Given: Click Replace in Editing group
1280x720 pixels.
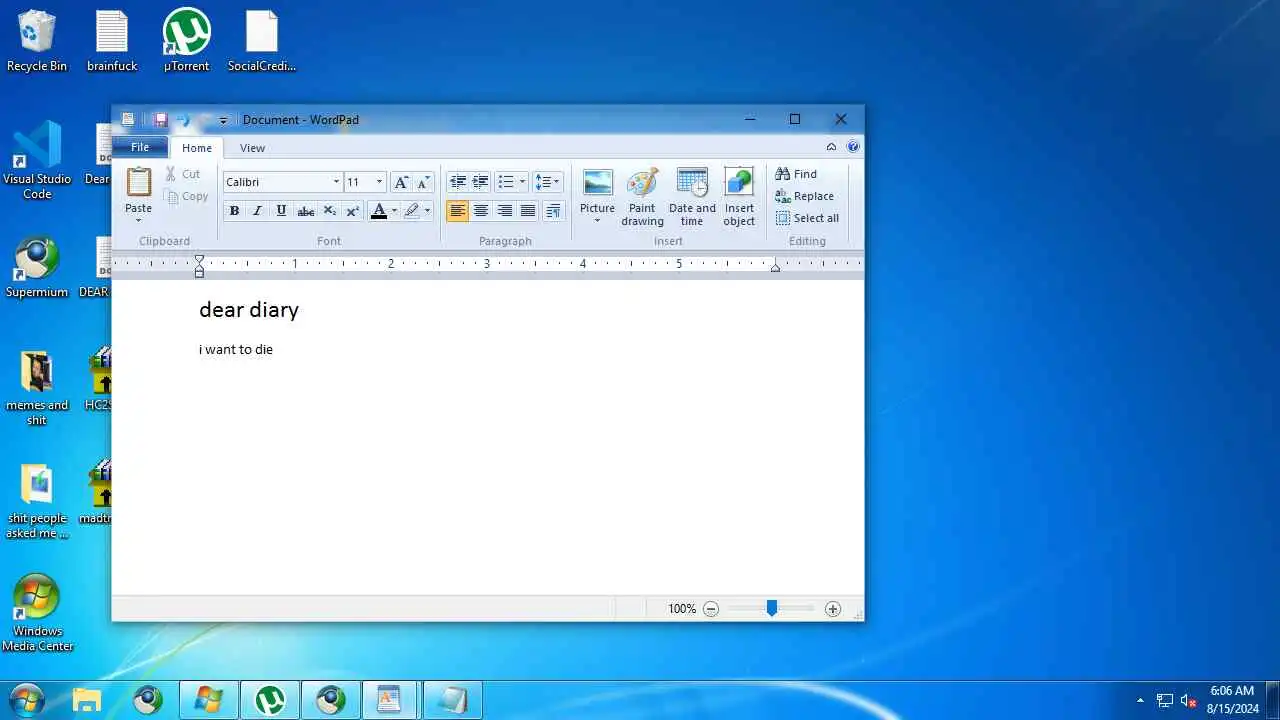Looking at the screenshot, I should point(804,196).
